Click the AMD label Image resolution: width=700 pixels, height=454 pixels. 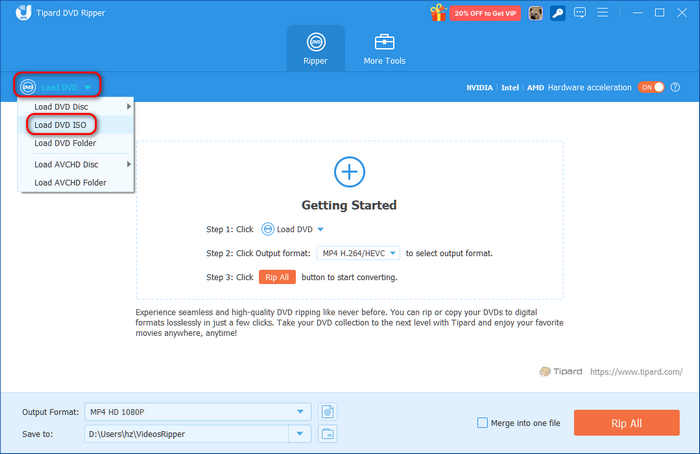click(x=535, y=87)
